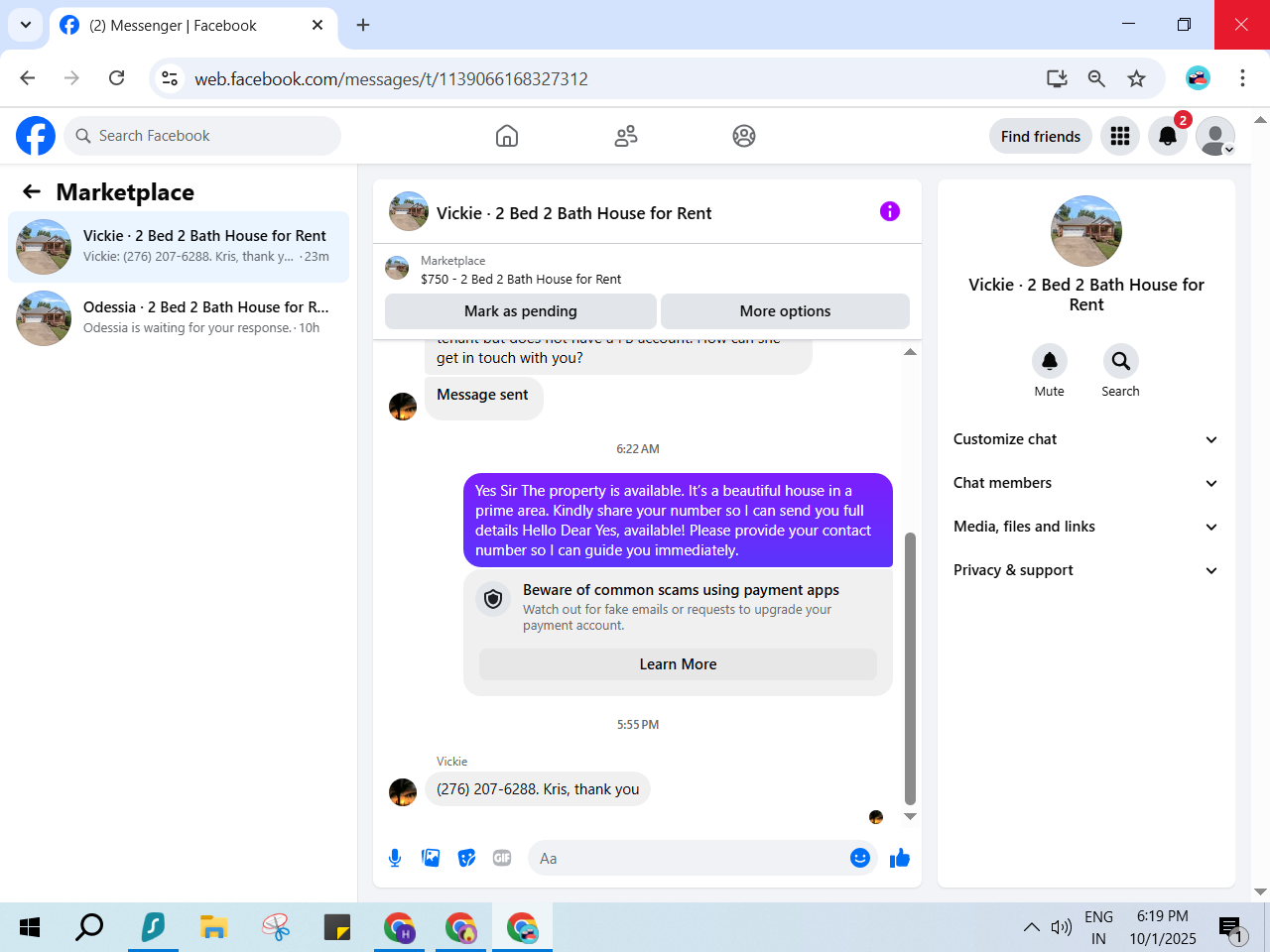The height and width of the screenshot is (952, 1270).
Task: Install app icon in address bar
Action: click(x=1057, y=78)
